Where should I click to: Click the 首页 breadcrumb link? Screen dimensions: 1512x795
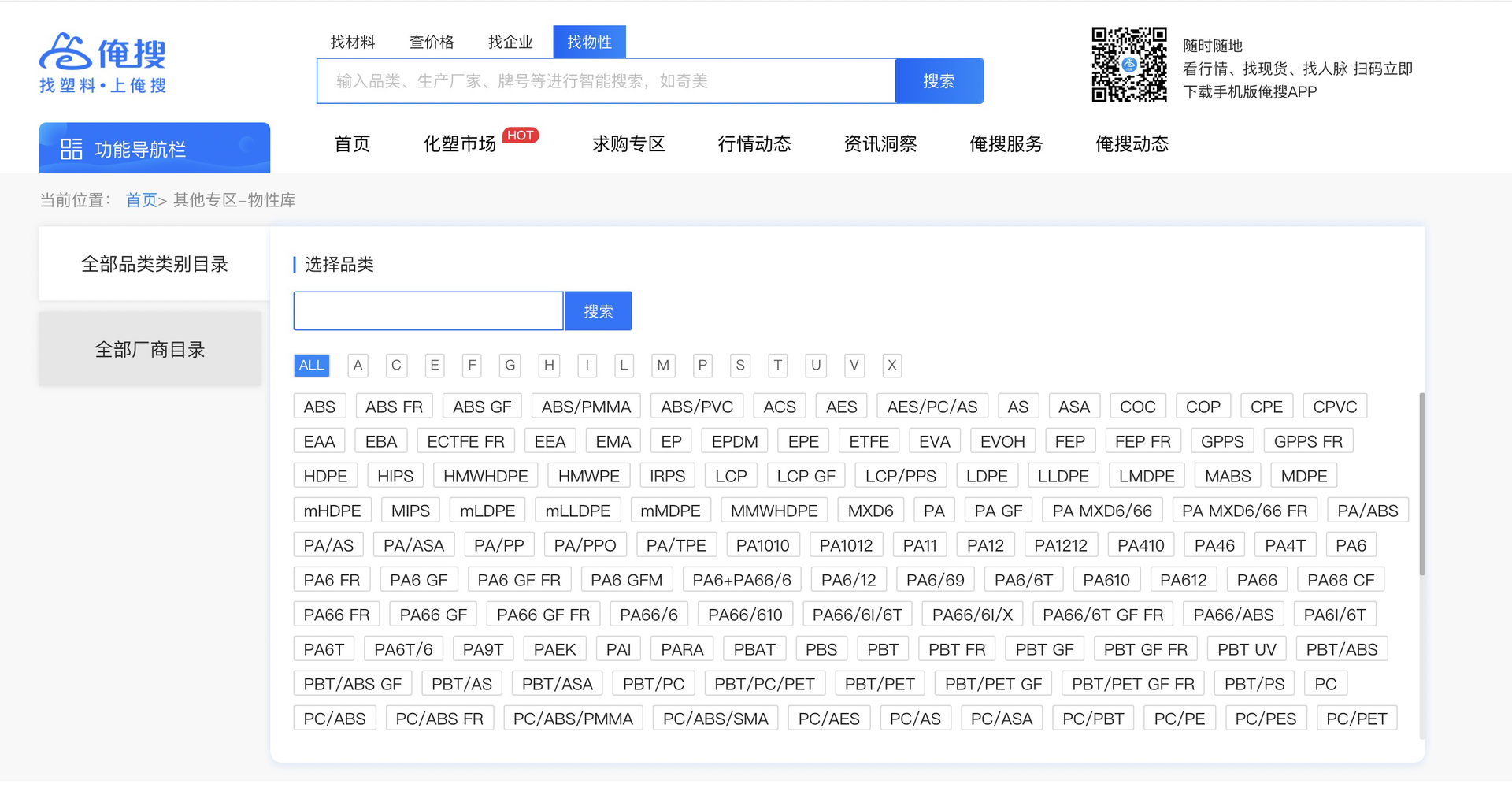[141, 200]
